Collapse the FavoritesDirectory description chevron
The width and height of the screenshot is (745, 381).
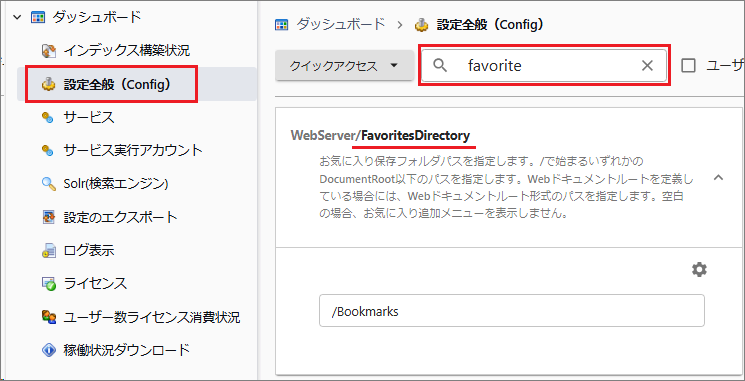[718, 178]
